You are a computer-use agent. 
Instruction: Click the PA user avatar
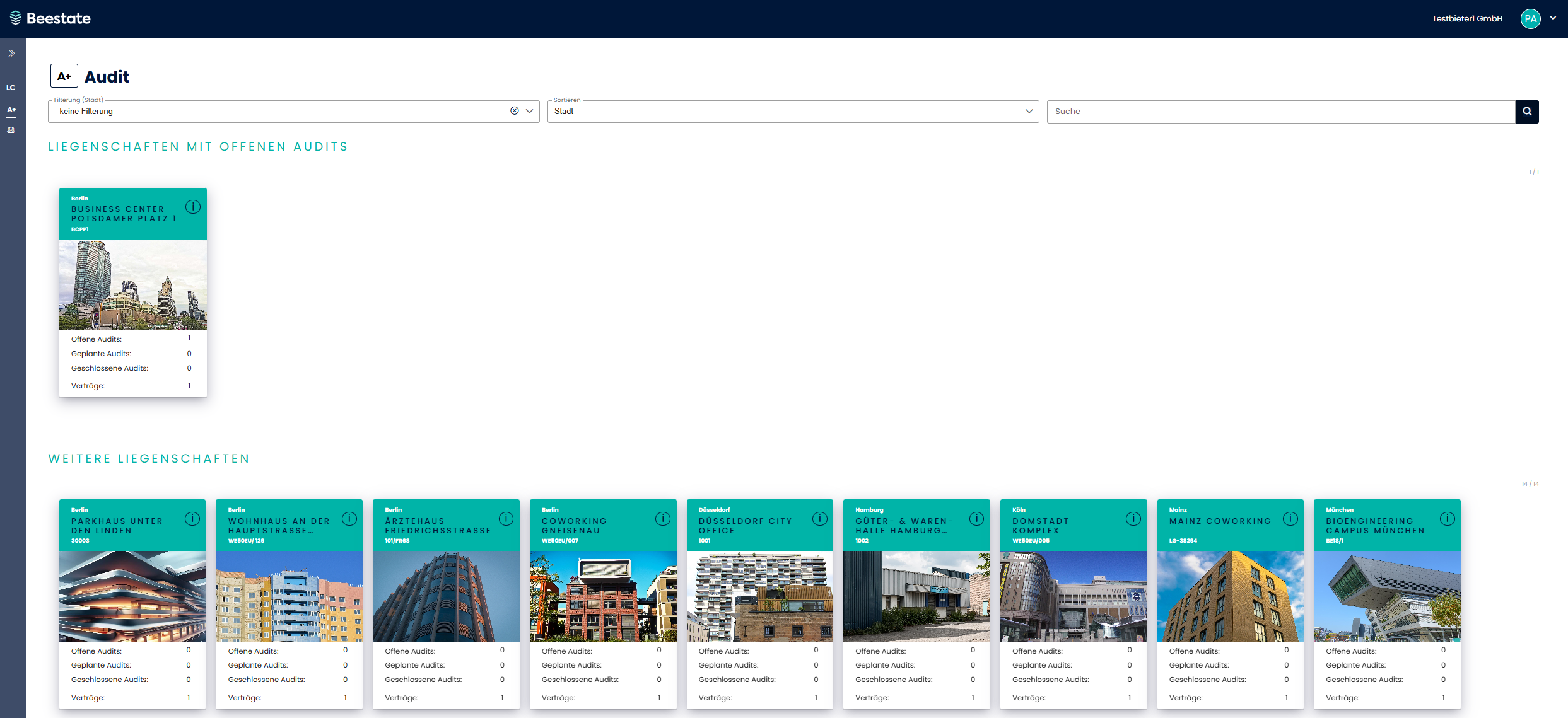point(1531,19)
